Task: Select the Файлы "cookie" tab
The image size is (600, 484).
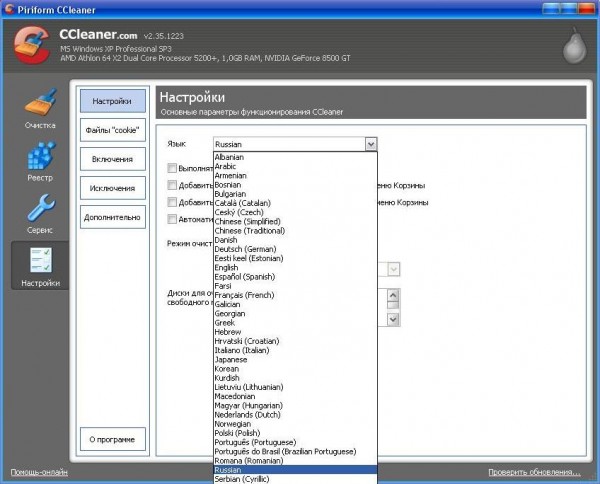Action: 113,130
